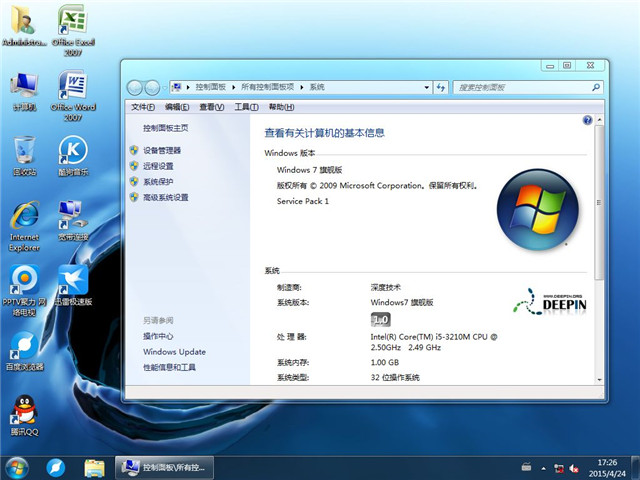Go back with the navigation arrow

click(x=135, y=87)
